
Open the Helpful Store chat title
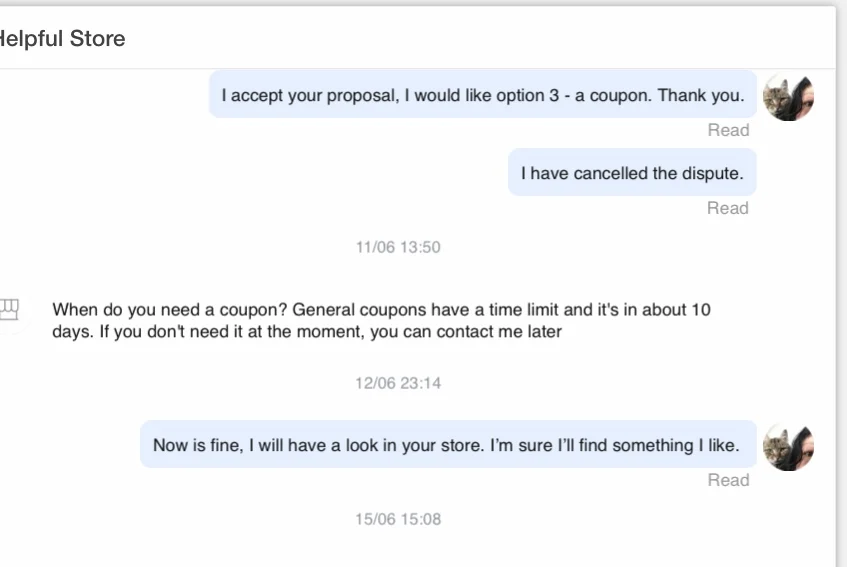[x=62, y=39]
